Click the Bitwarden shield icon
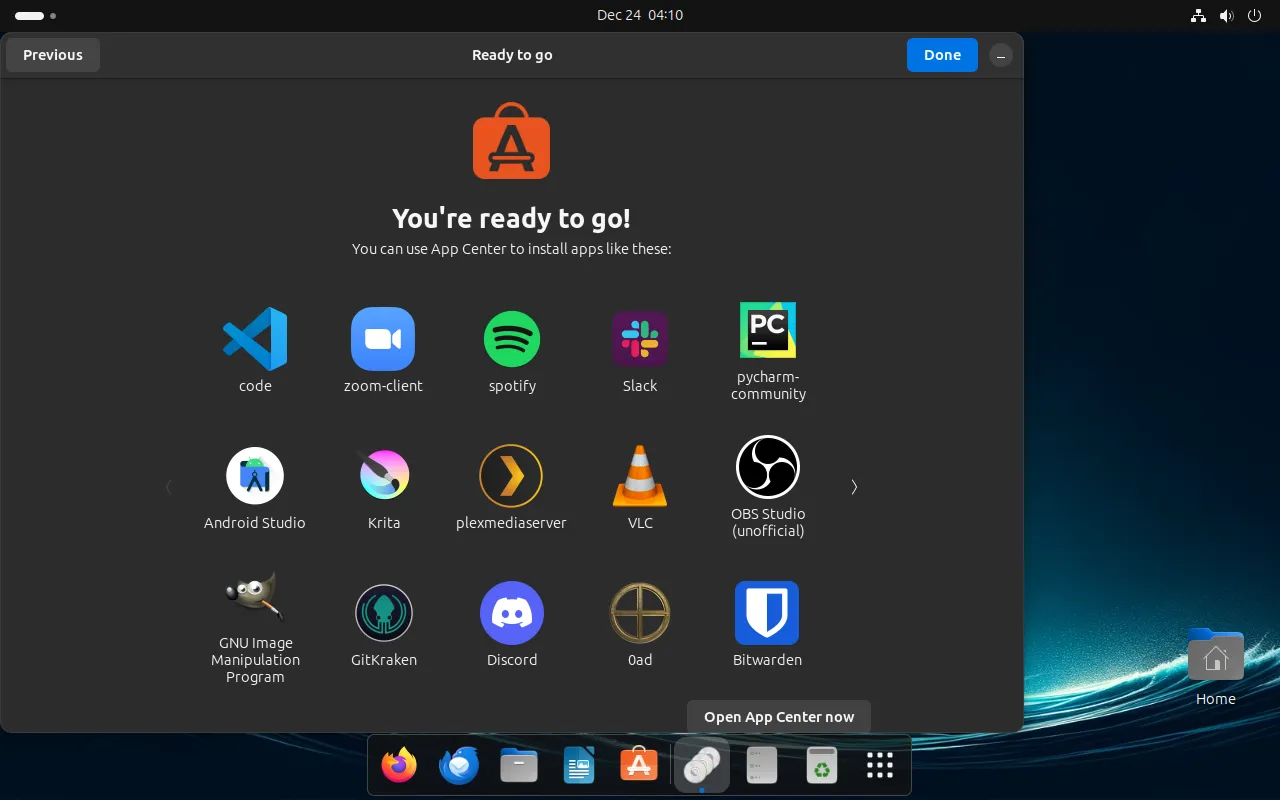1280x800 pixels. [767, 613]
